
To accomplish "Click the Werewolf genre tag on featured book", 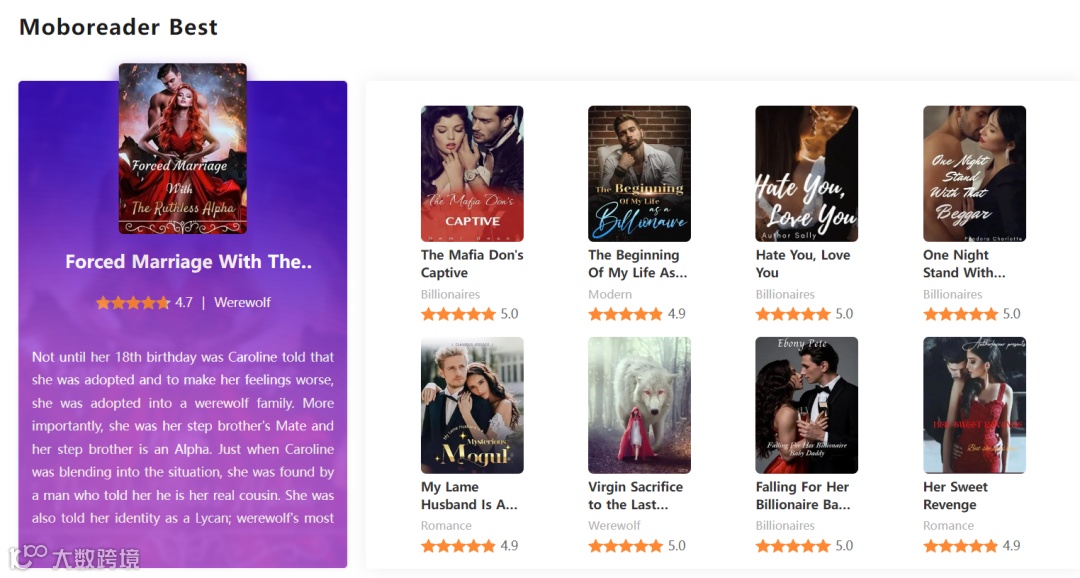I will click(x=242, y=302).
